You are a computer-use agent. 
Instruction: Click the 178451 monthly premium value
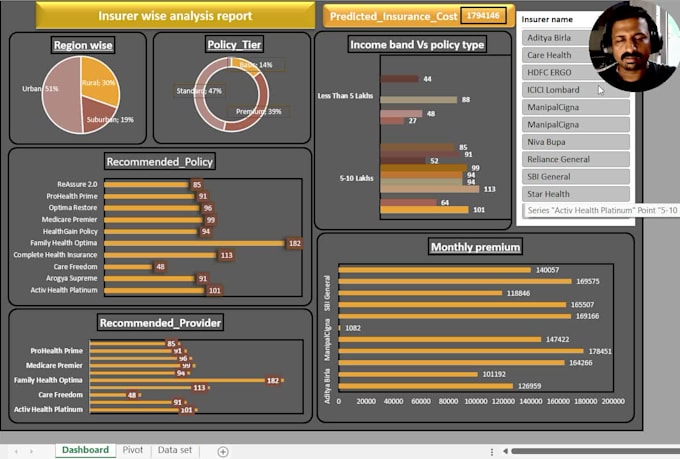pos(600,351)
